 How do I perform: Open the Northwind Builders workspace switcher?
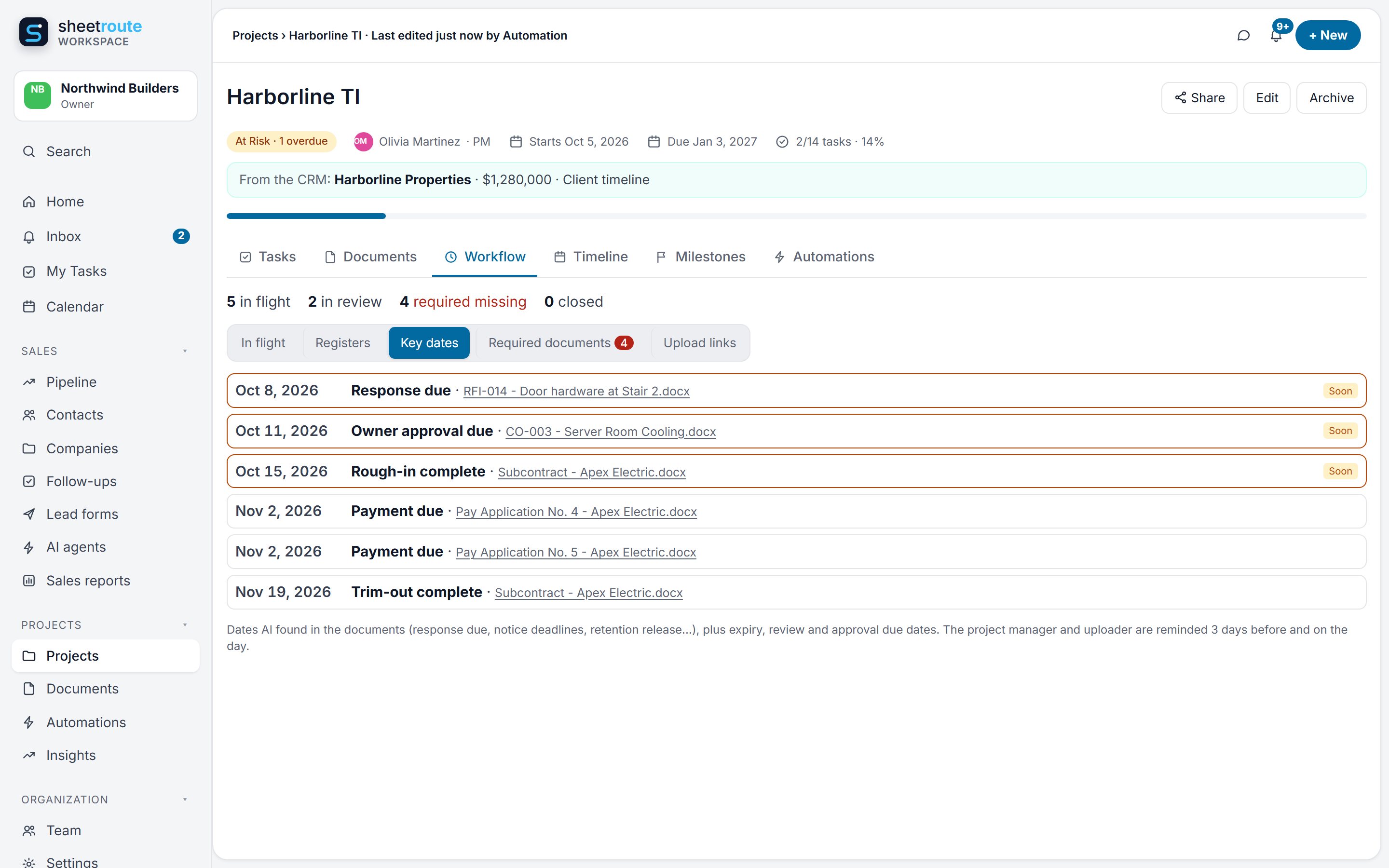[106, 96]
